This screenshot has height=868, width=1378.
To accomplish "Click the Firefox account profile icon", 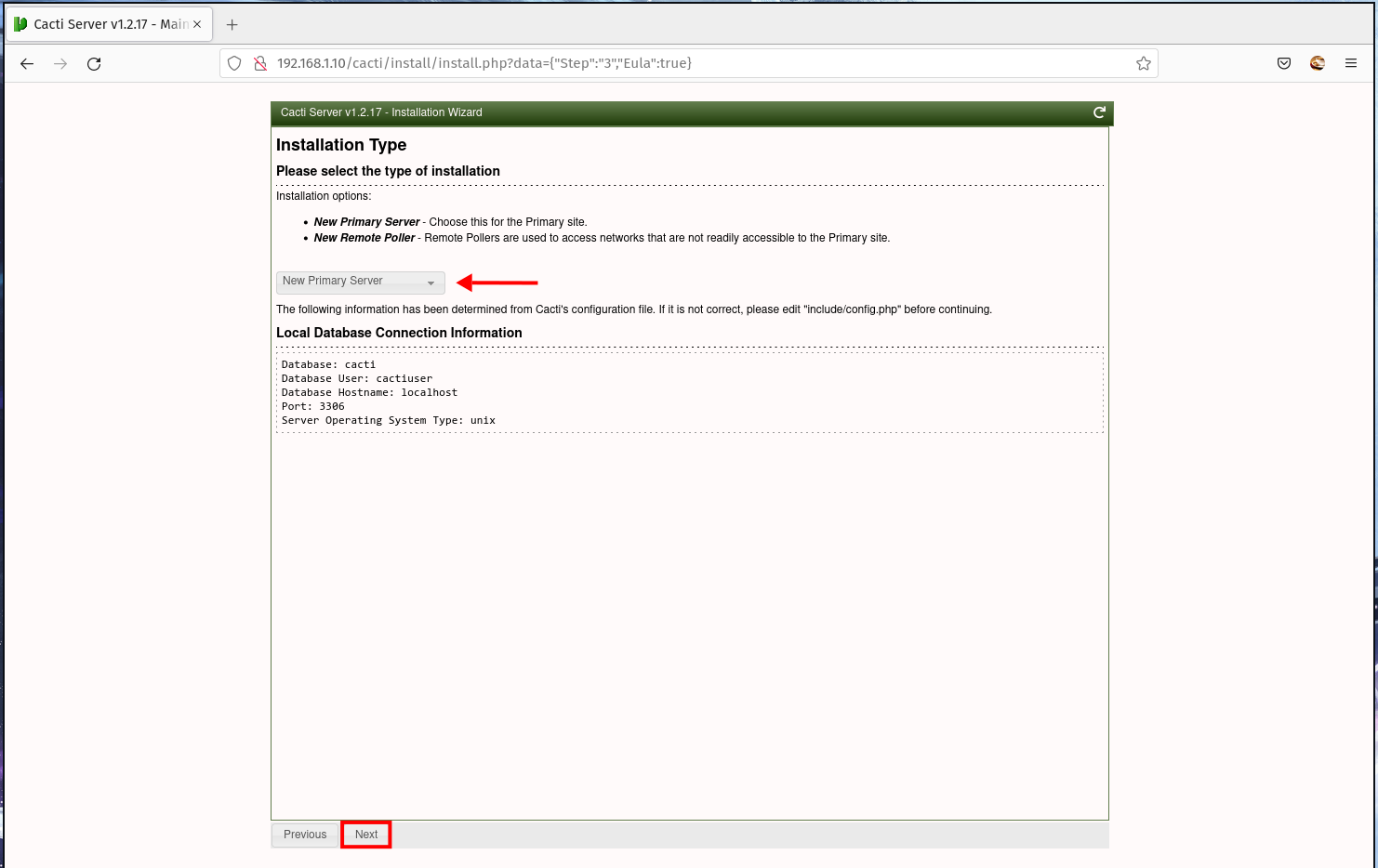I will click(x=1318, y=63).
